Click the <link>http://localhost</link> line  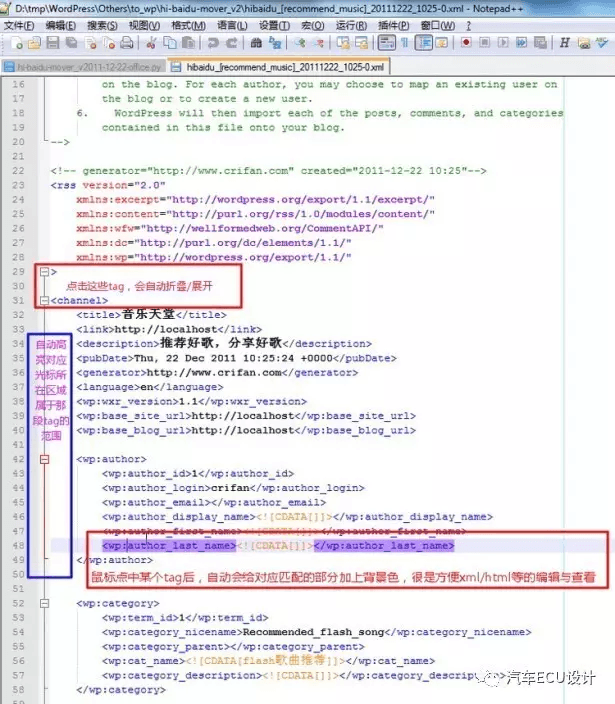[169, 329]
